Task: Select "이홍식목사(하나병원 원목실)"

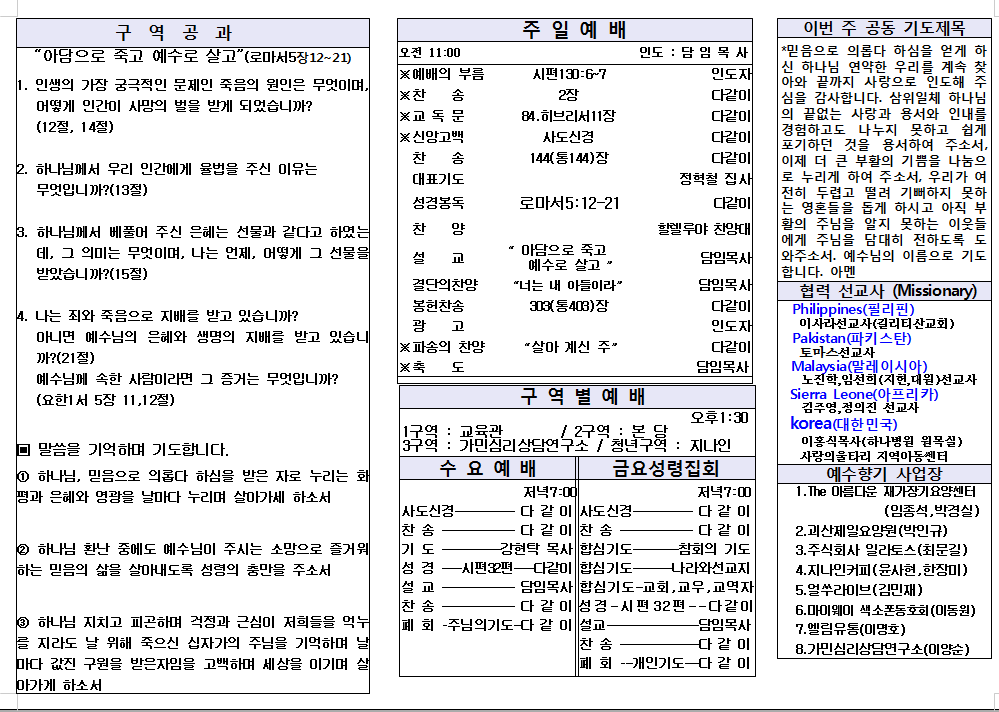Action: pos(881,441)
